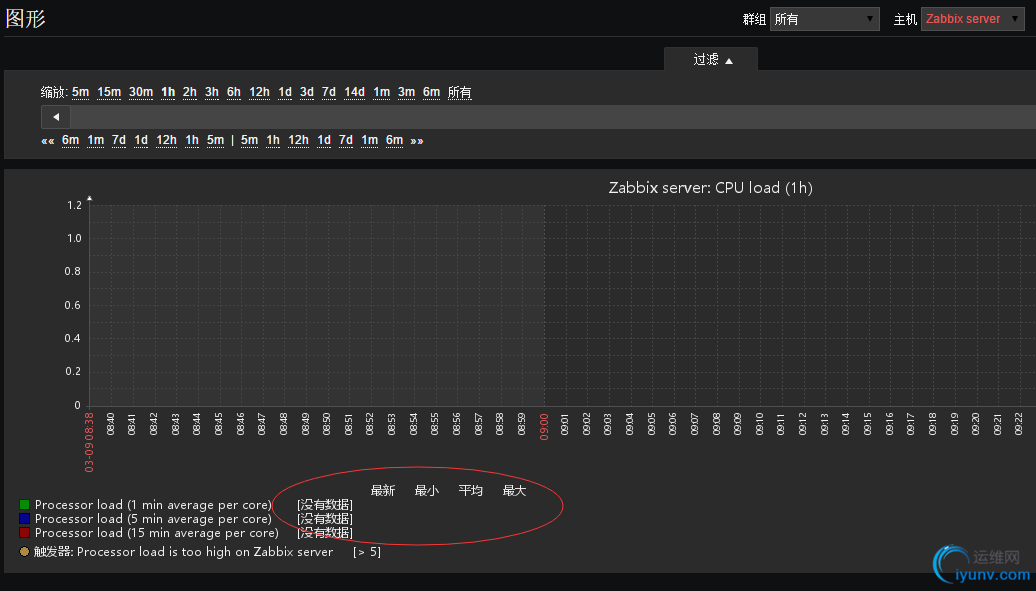Image resolution: width=1036 pixels, height=591 pixels.
Task: Choose the 14d zoom period
Action: coord(354,92)
